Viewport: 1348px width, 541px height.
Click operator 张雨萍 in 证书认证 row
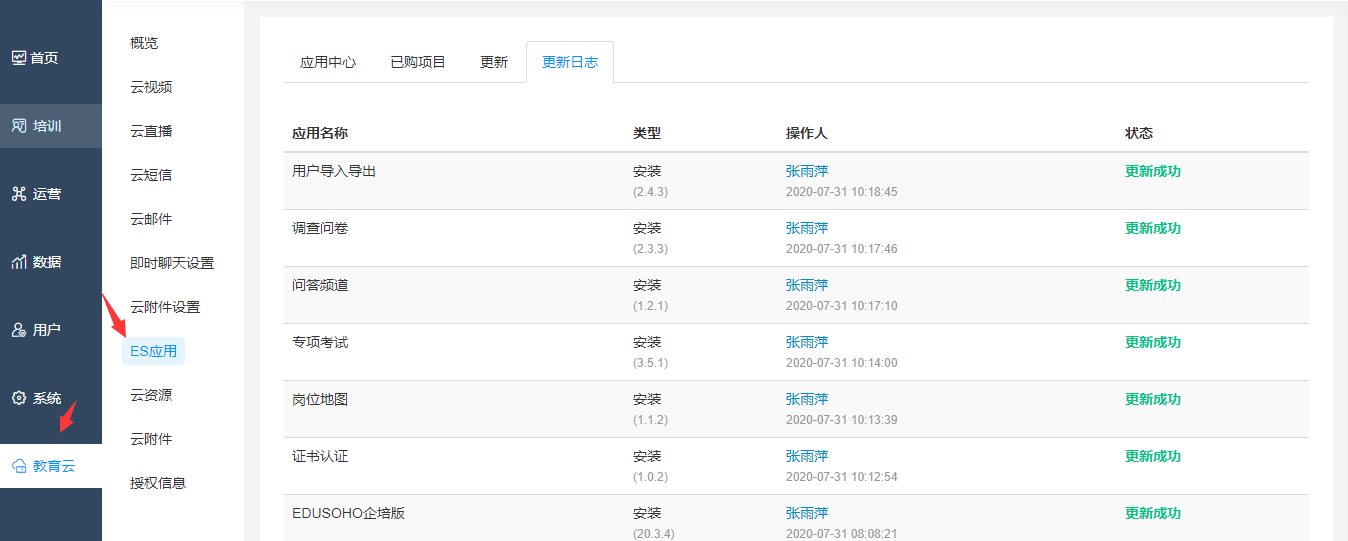pyautogui.click(x=807, y=456)
